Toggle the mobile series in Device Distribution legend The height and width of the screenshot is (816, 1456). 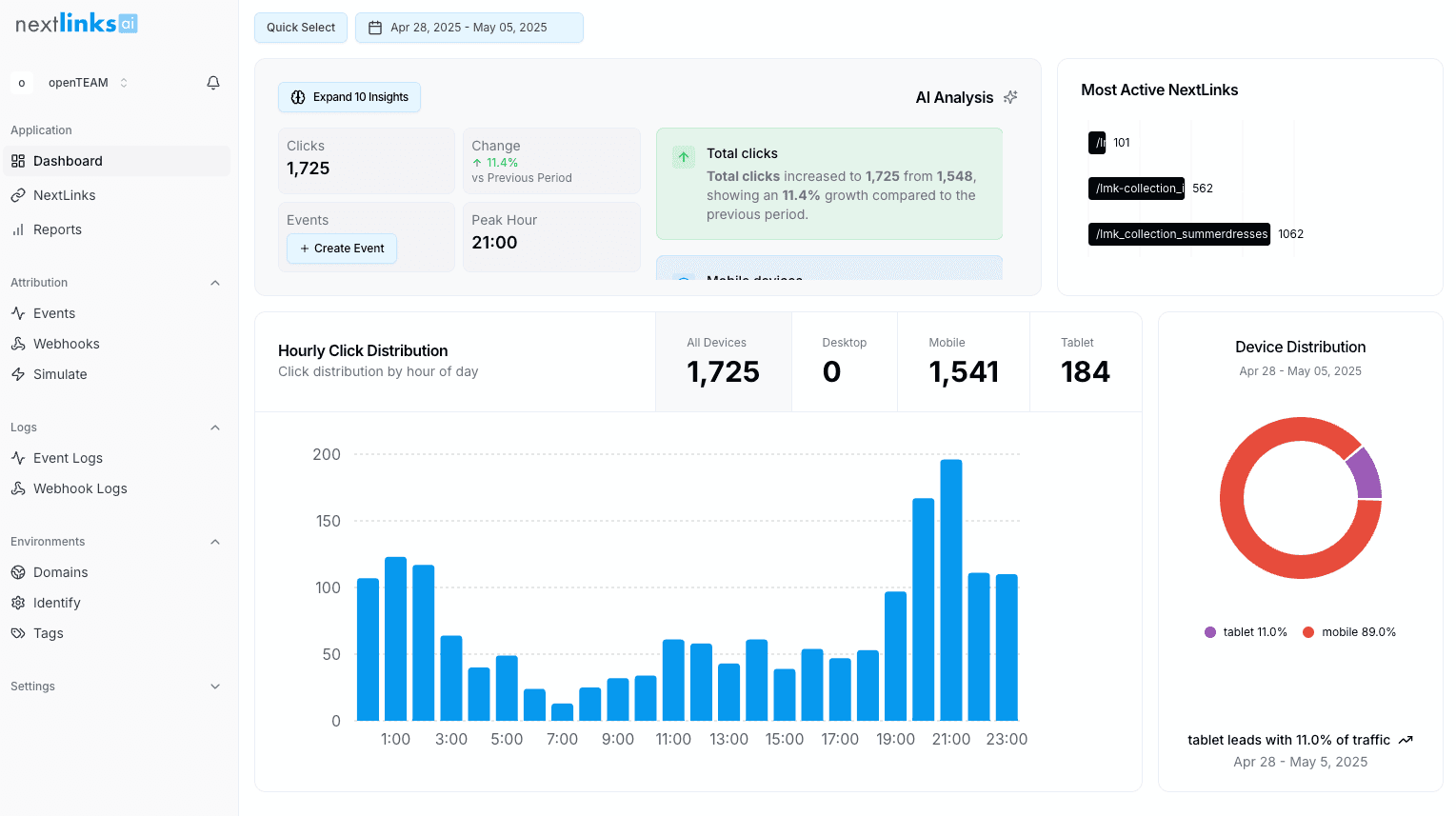1348,631
